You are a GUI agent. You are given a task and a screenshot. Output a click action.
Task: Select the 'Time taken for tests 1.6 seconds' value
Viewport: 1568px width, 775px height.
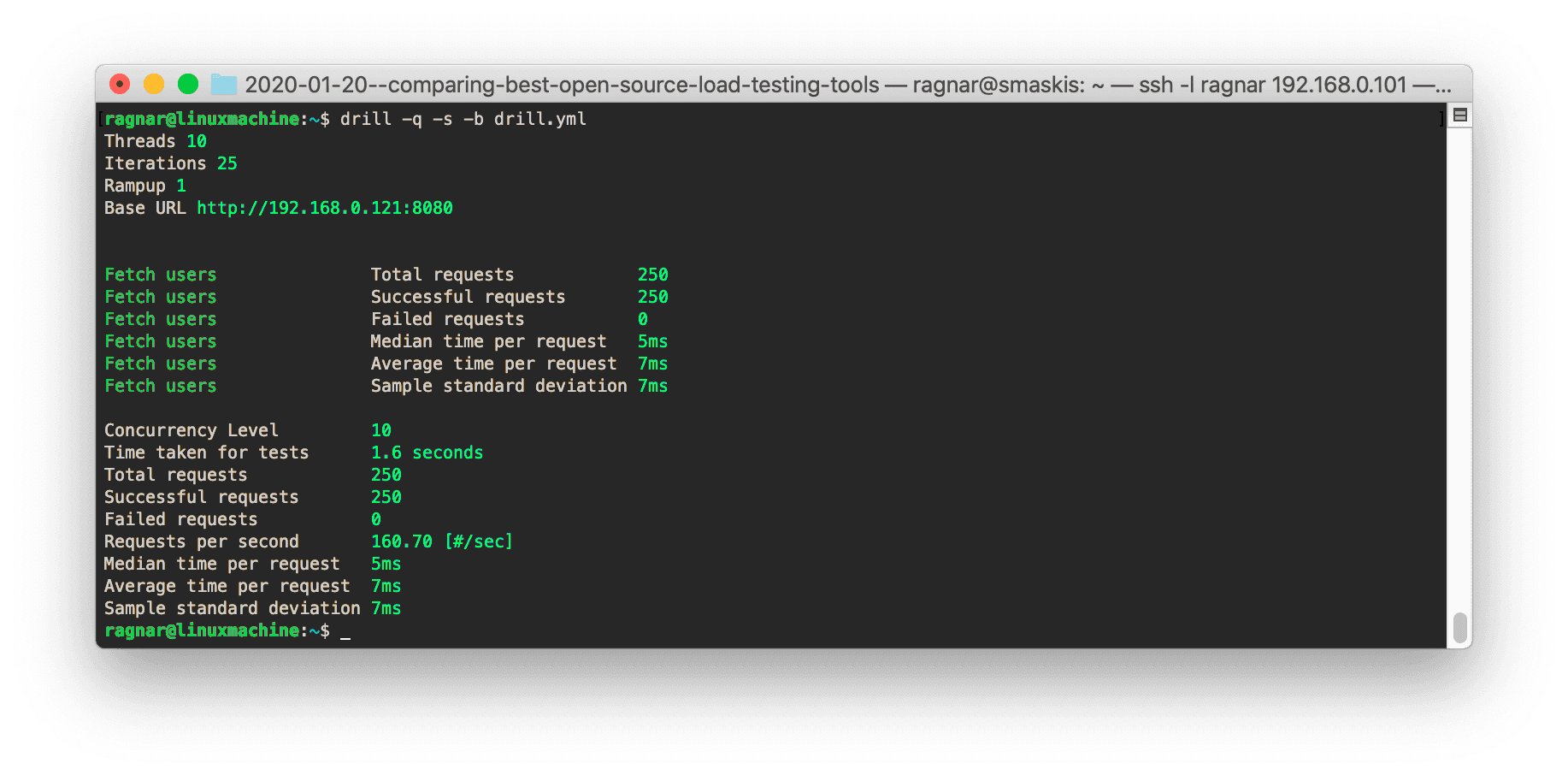[427, 452]
